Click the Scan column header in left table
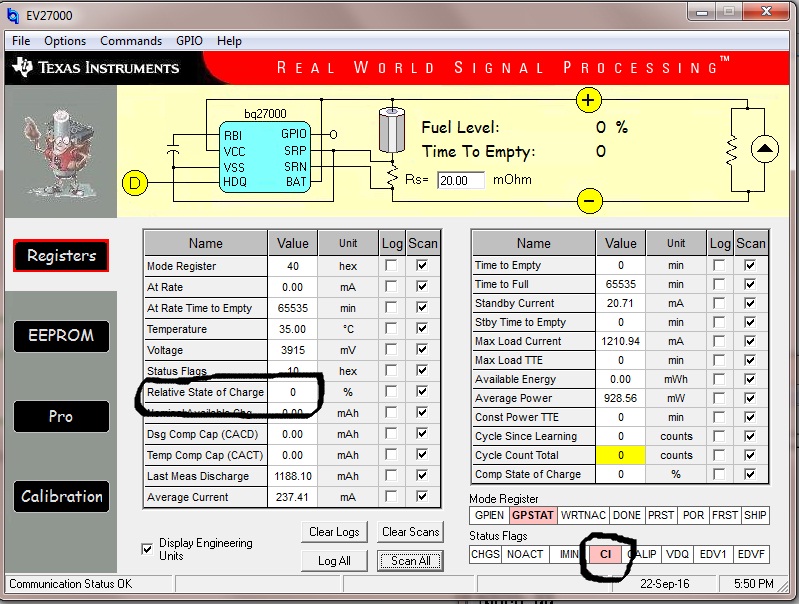 [423, 243]
